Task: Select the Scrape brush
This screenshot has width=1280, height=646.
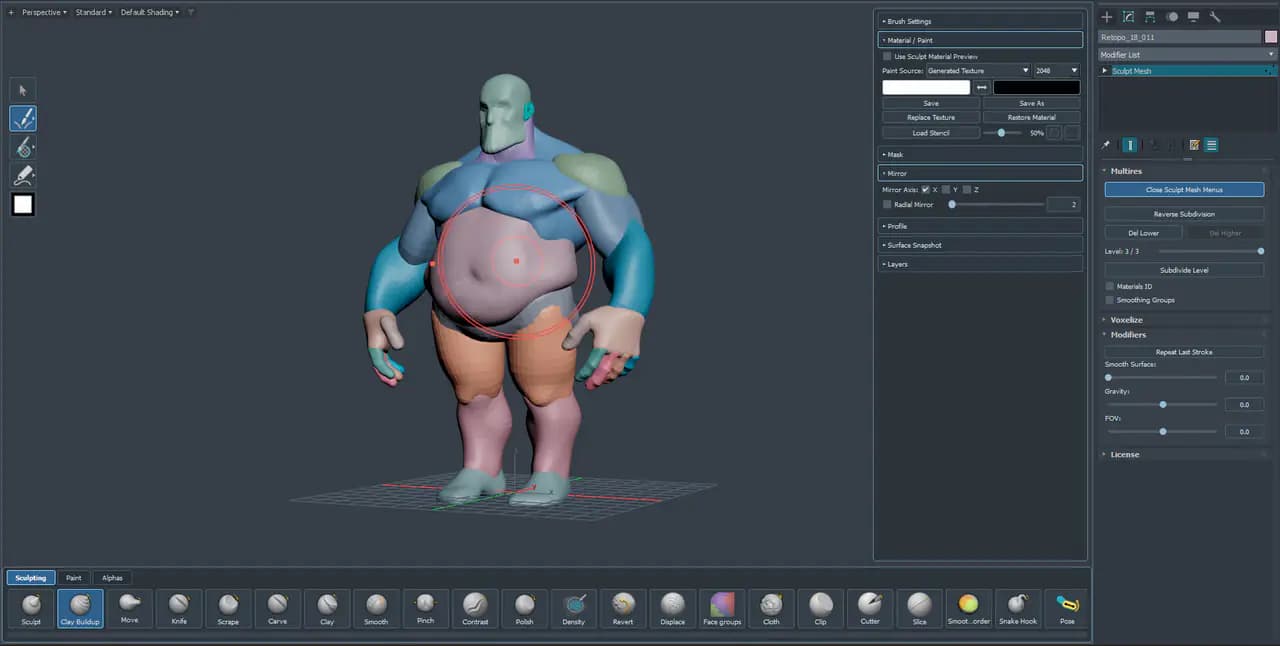Action: tap(228, 608)
